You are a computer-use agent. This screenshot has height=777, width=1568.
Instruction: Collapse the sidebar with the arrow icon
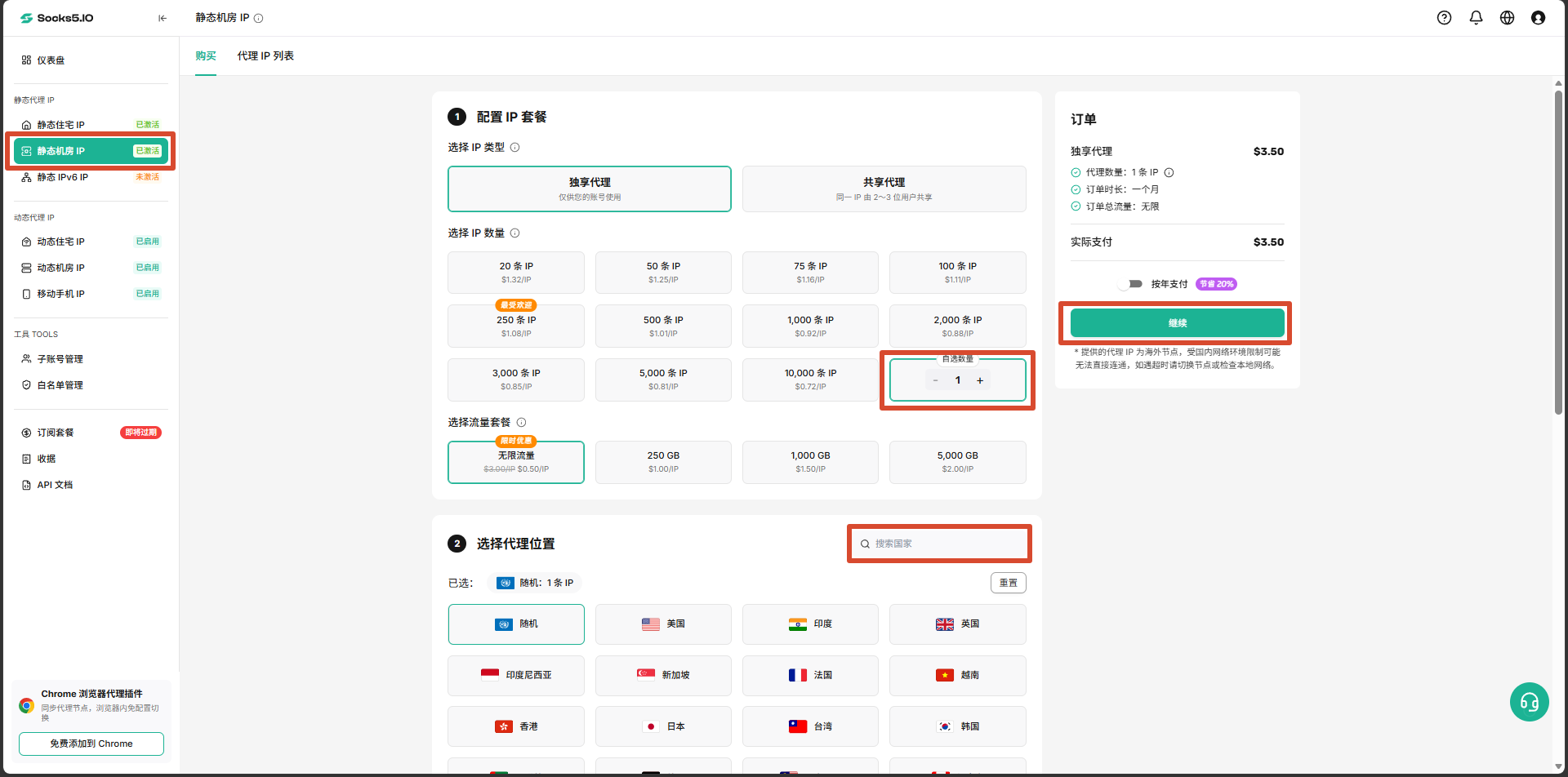pyautogui.click(x=163, y=18)
